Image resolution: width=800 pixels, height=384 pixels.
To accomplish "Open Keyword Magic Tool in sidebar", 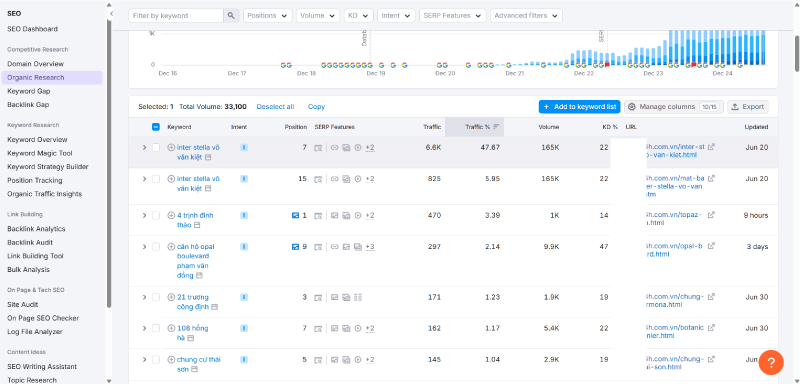I will [x=40, y=153].
